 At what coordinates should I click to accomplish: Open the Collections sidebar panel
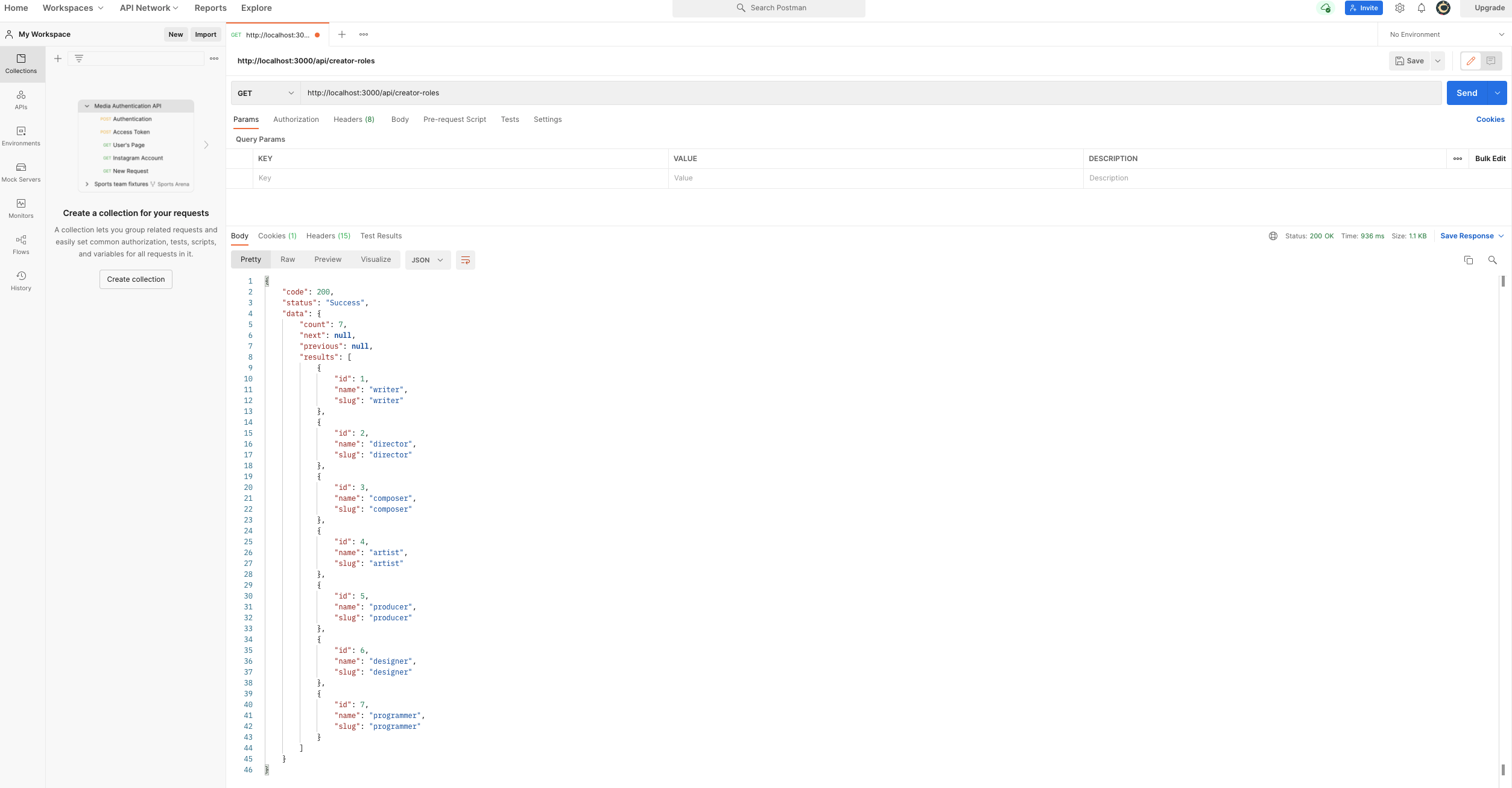click(x=21, y=63)
